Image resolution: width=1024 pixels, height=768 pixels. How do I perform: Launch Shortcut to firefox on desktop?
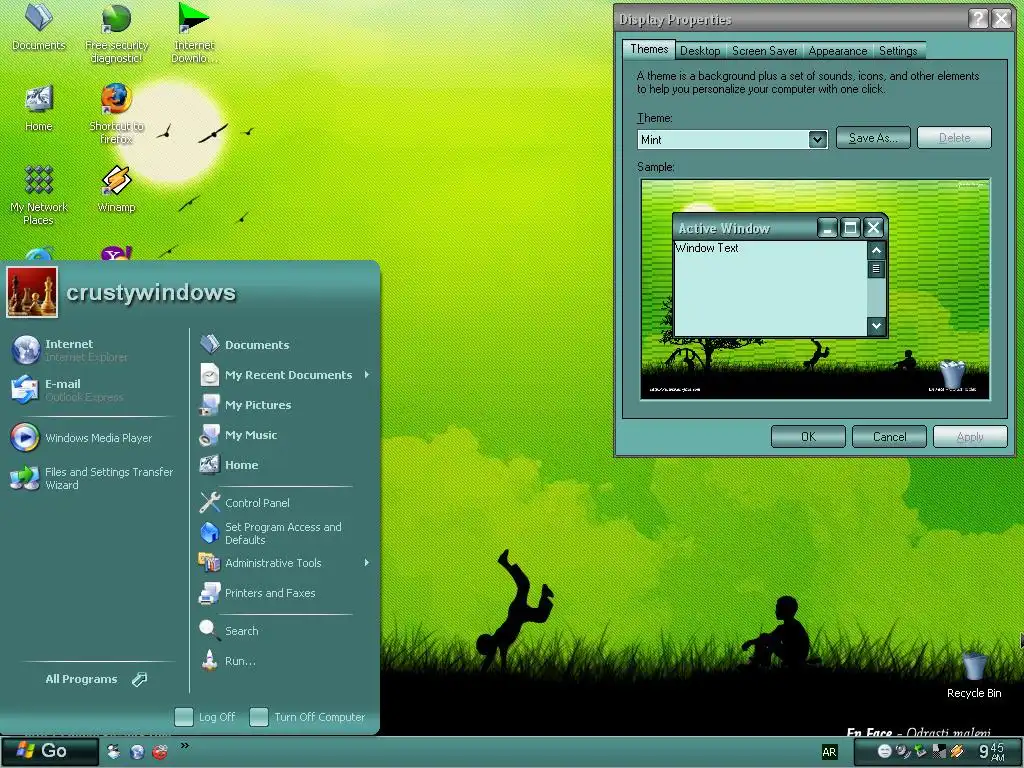(x=116, y=114)
